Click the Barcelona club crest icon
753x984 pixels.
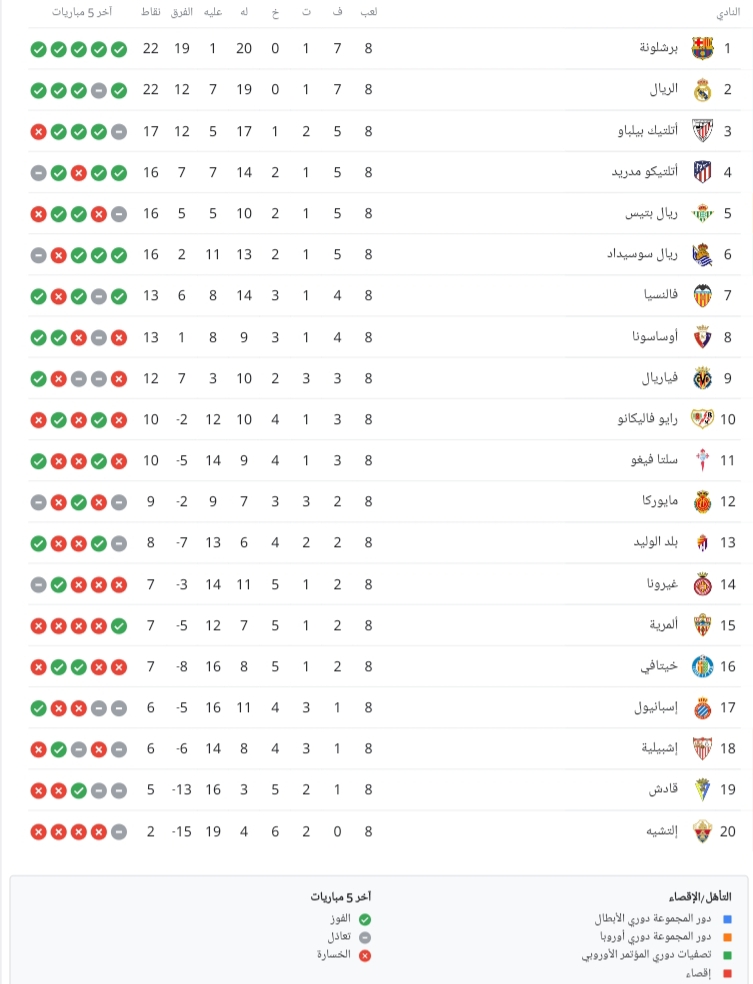coord(702,48)
